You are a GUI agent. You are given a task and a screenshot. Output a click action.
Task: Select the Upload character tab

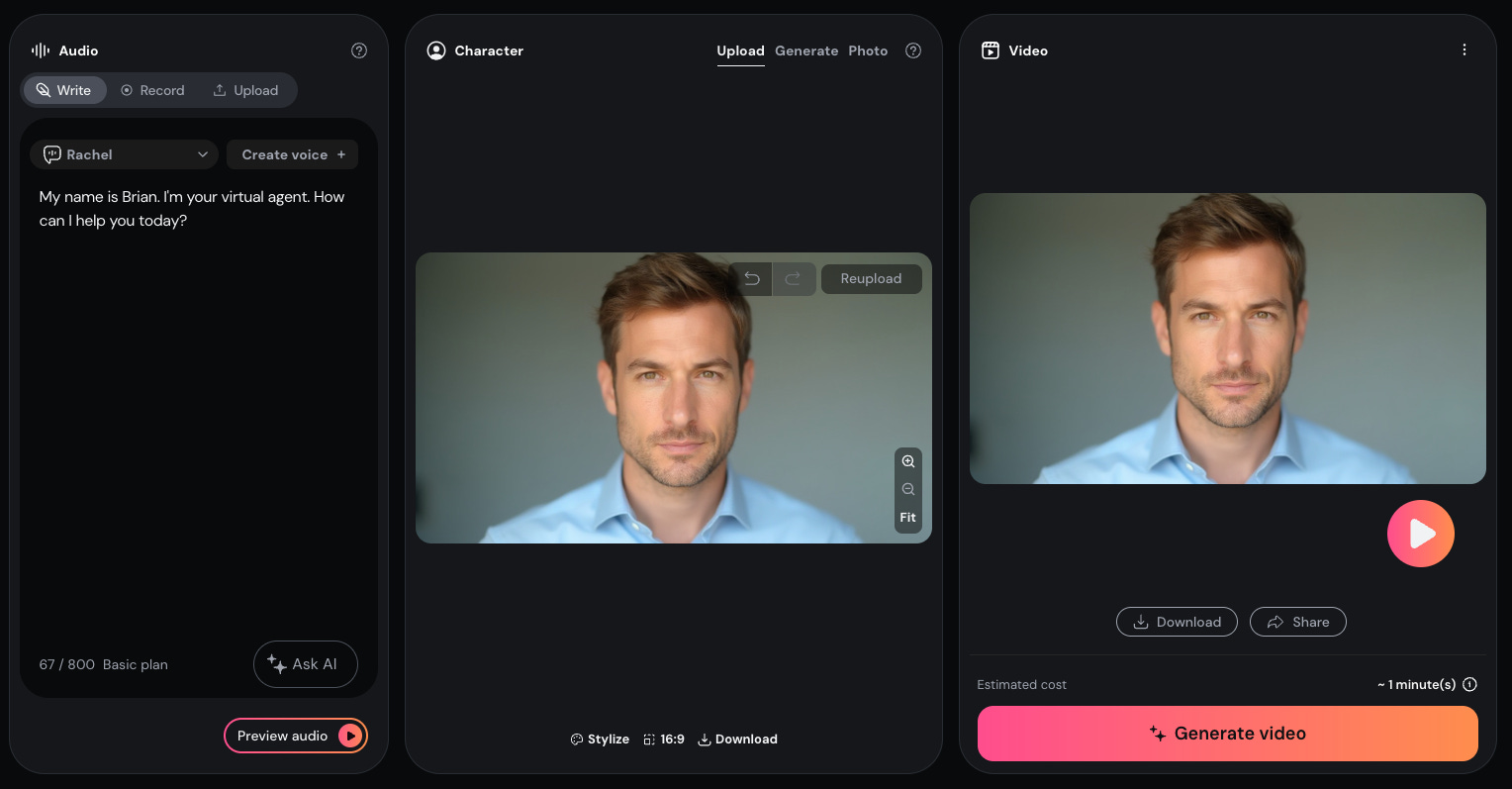click(x=740, y=51)
